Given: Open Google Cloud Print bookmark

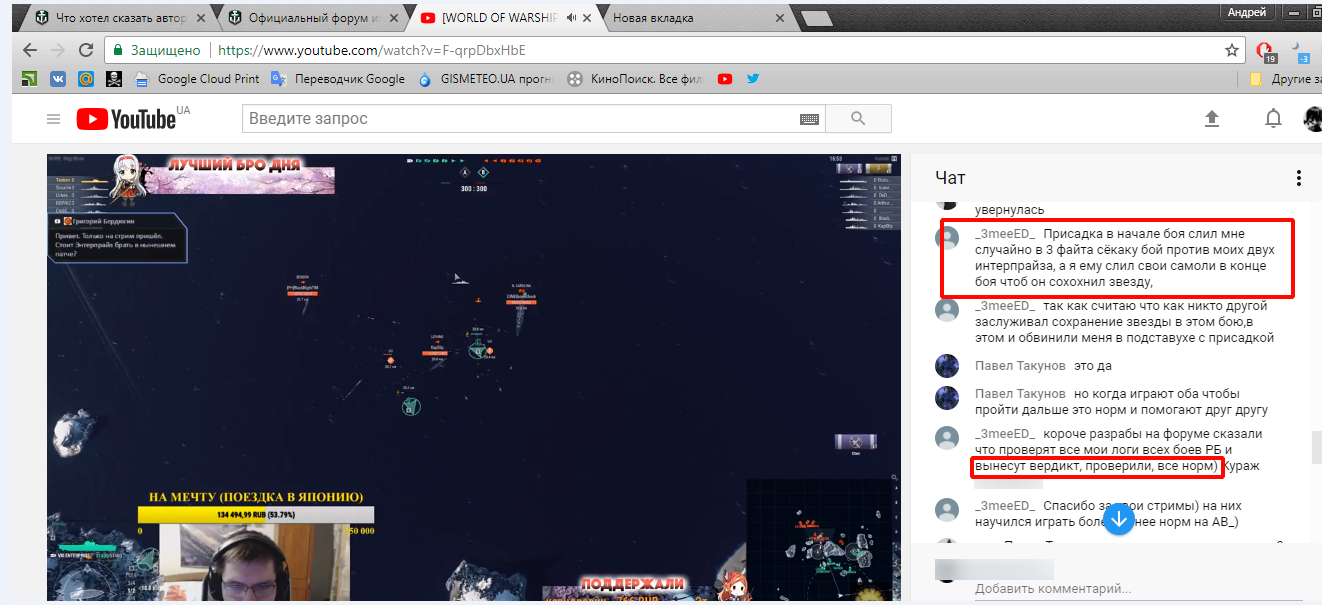Looking at the screenshot, I should click(x=196, y=79).
